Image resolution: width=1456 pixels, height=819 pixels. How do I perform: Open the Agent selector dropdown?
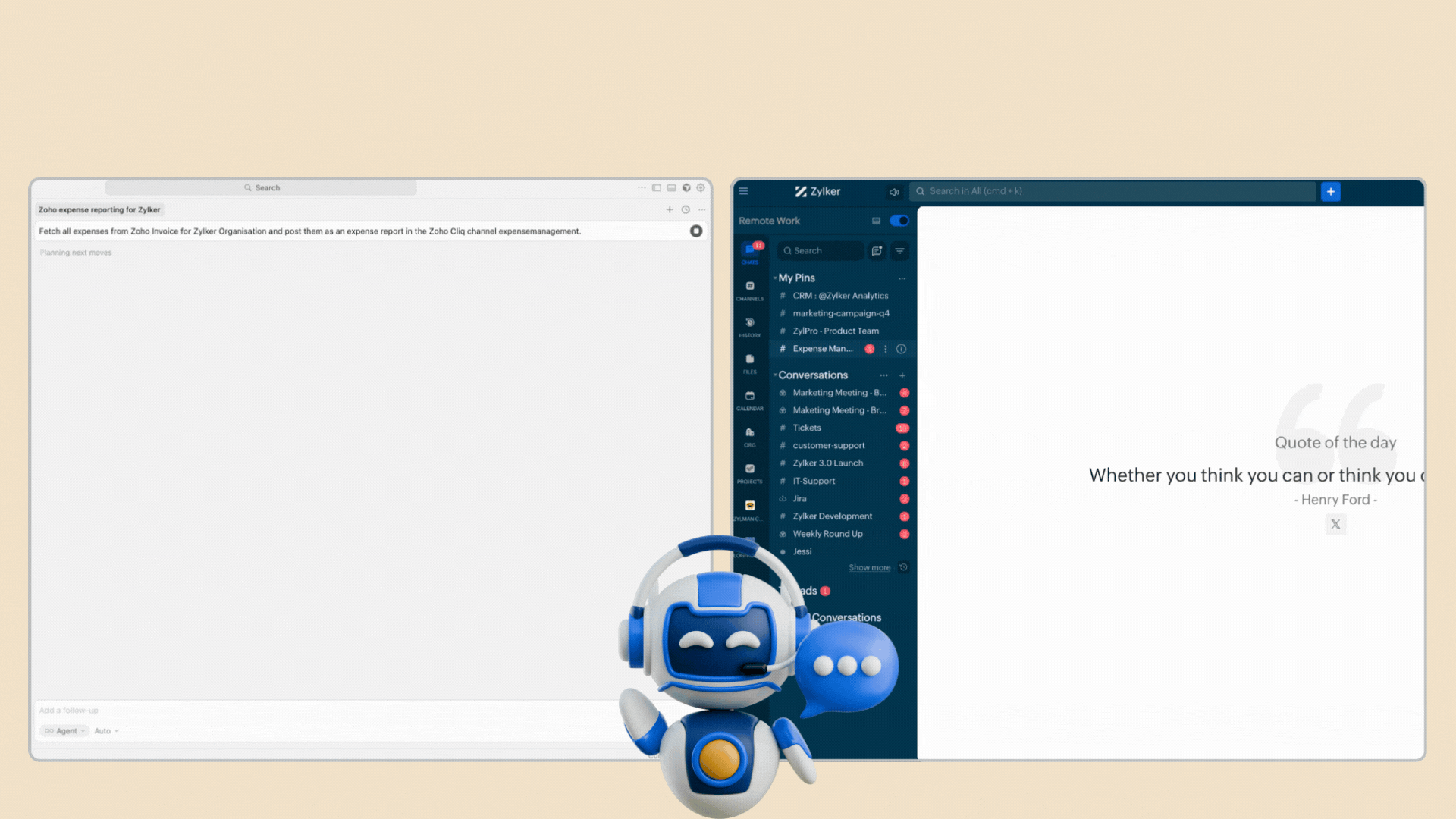tap(64, 730)
